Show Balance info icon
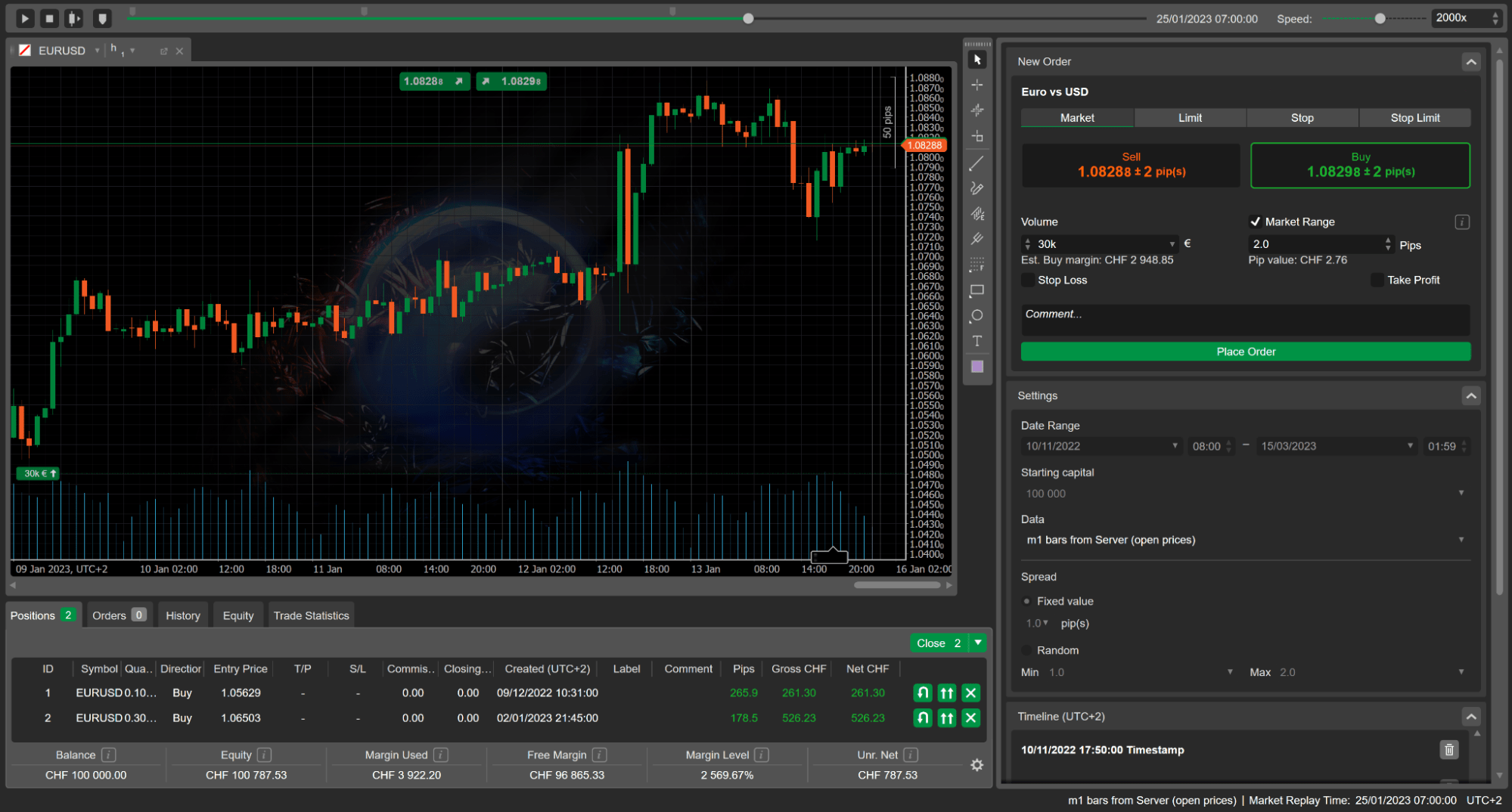Screen dimensions: 1512x812 (x=109, y=755)
